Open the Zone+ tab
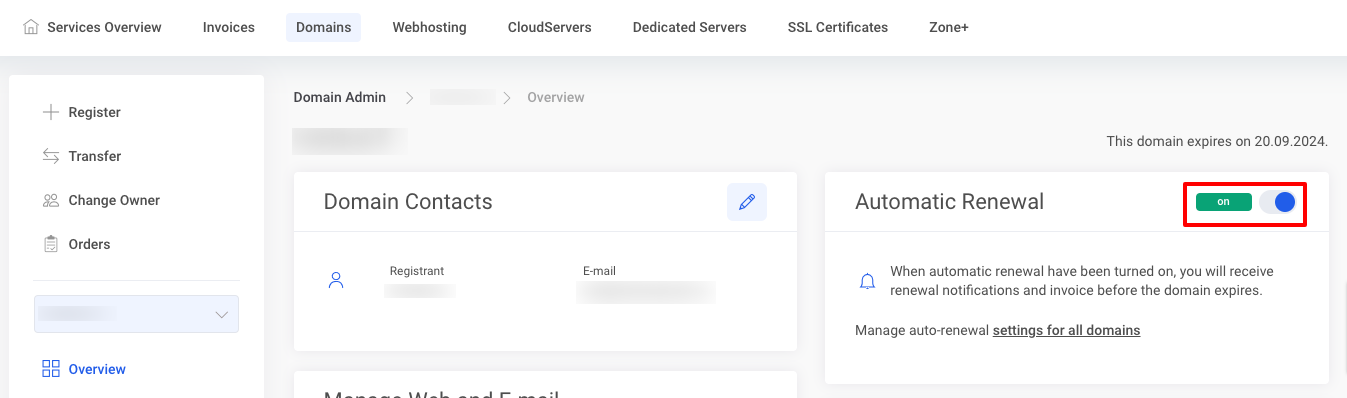The image size is (1347, 398). tap(948, 27)
